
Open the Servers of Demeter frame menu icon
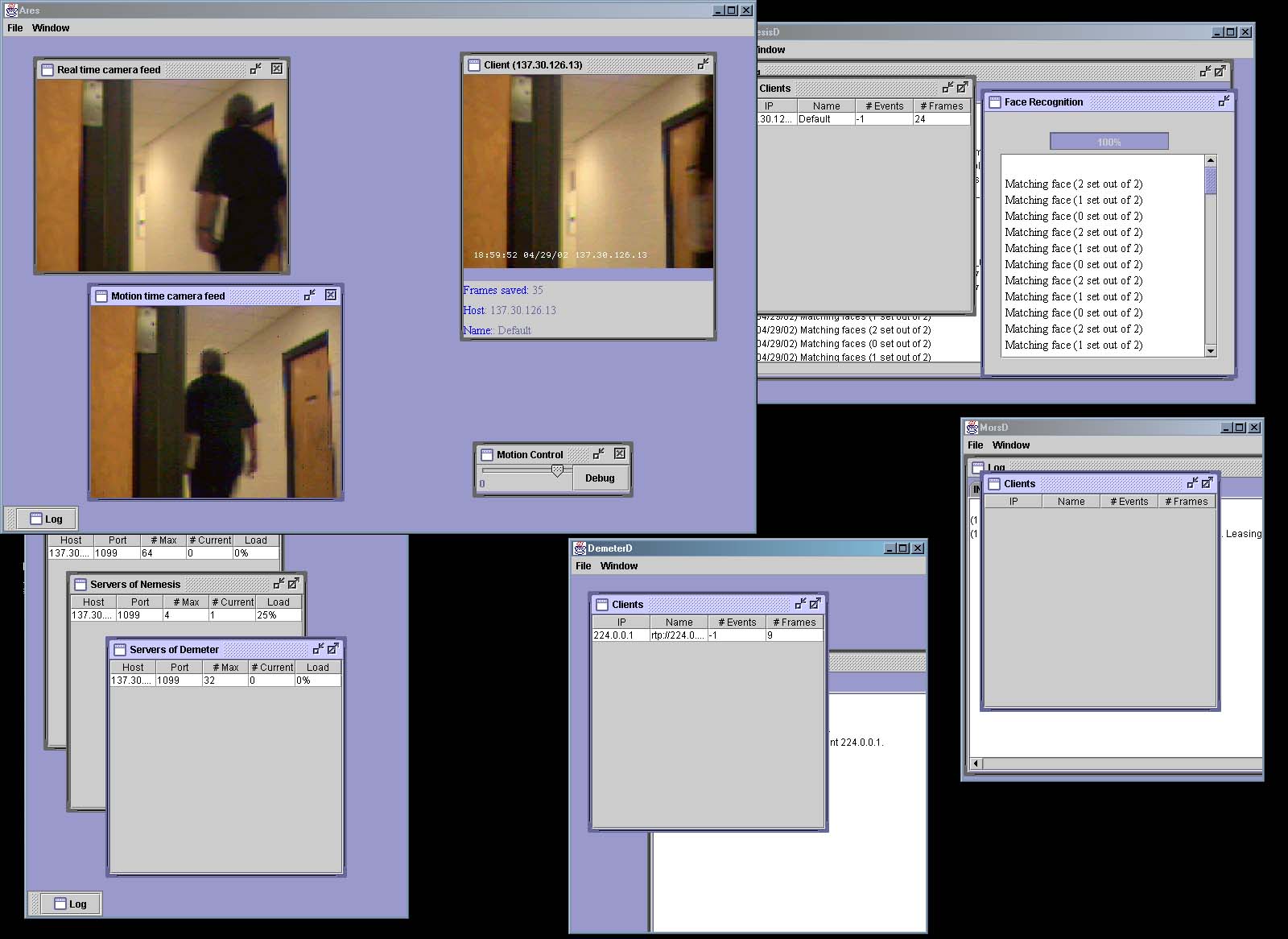point(120,650)
